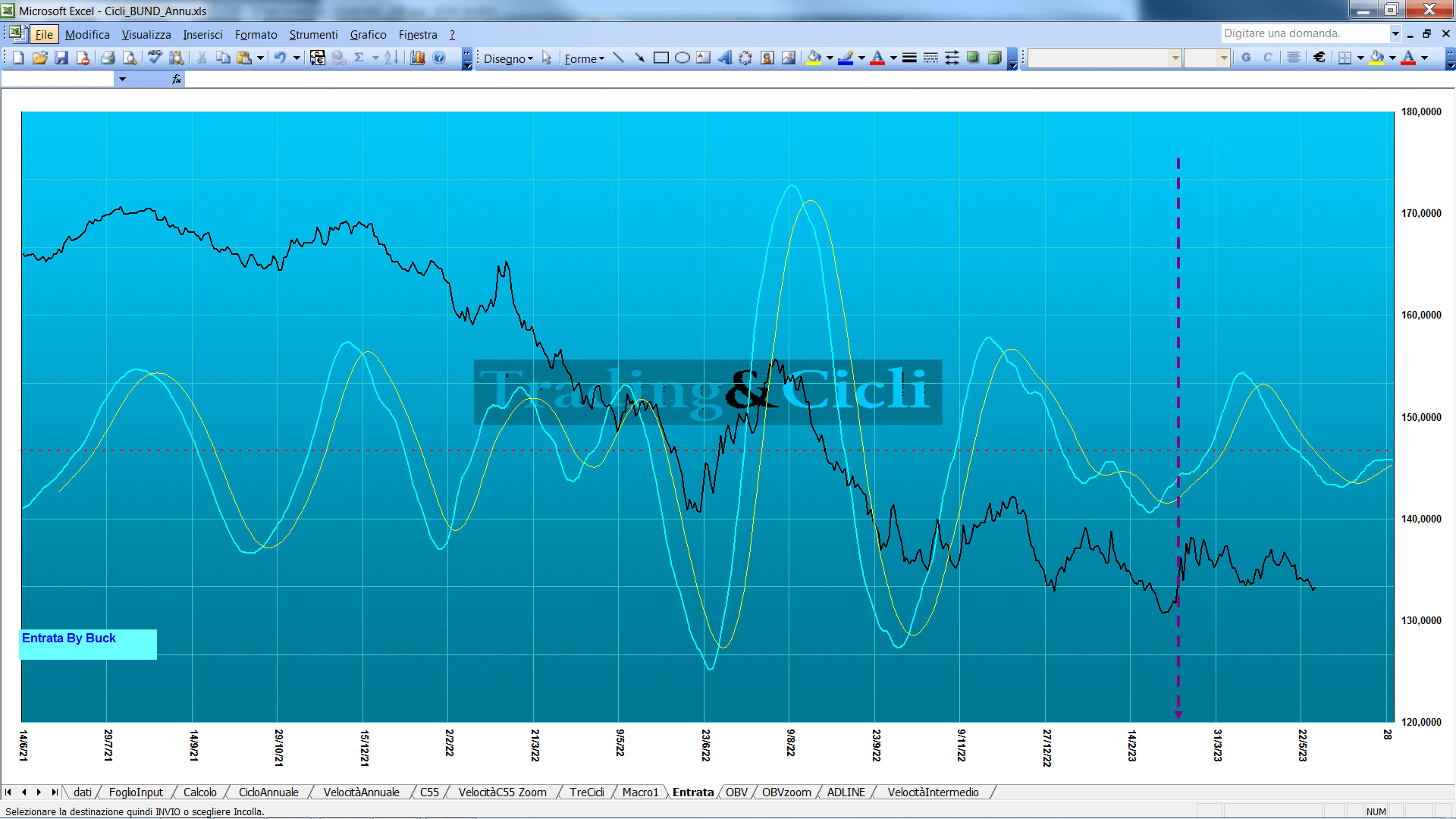Switch to the VelocitàIntermedio sheet tab
This screenshot has height=819, width=1456.
933,792
